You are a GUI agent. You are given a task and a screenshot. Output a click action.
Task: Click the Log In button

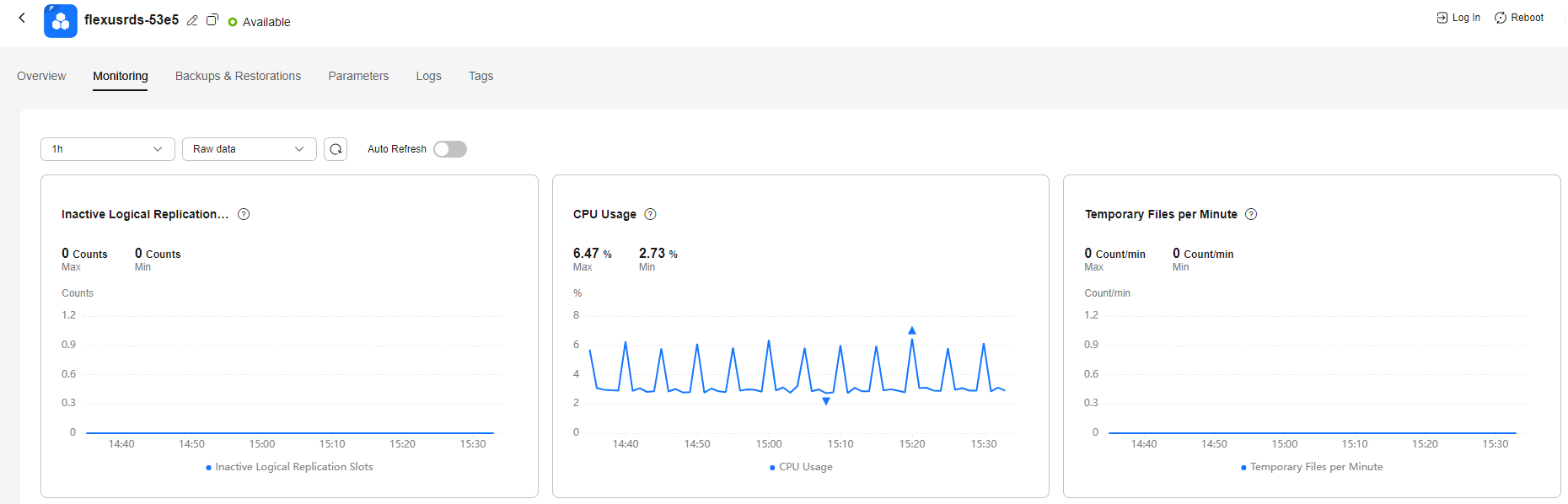(1458, 18)
